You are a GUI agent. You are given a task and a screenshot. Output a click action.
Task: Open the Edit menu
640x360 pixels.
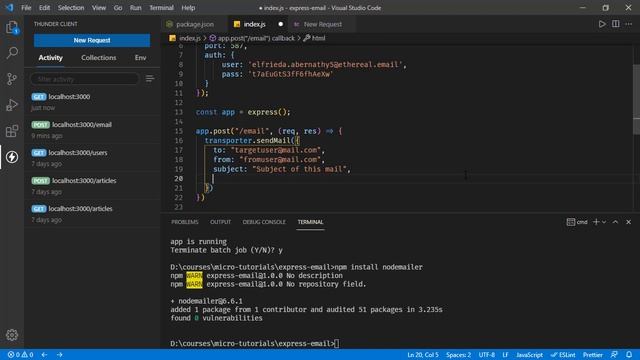(44, 8)
